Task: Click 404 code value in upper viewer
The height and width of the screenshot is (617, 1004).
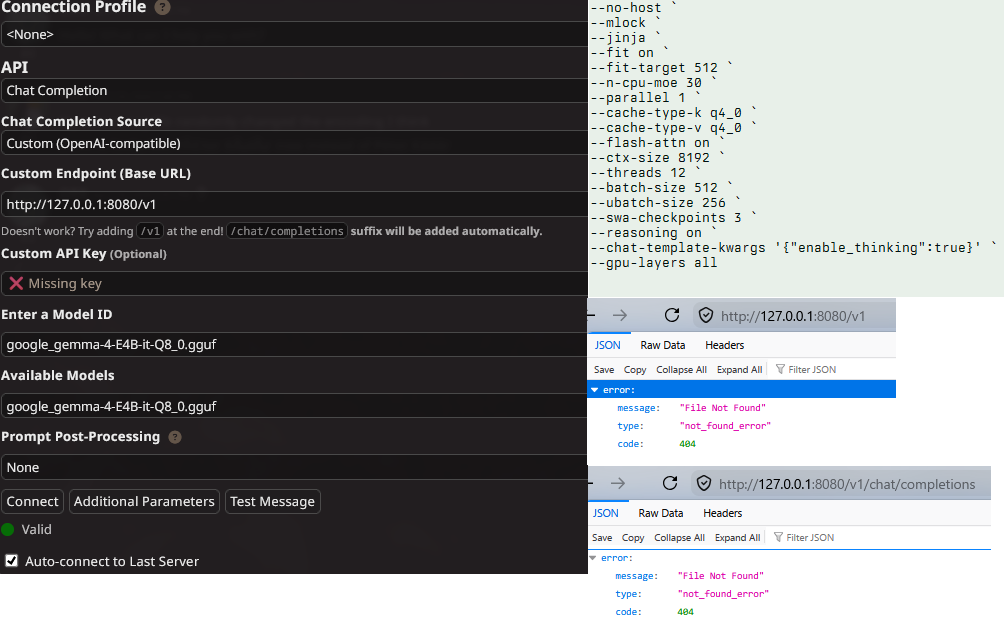Action: click(687, 444)
